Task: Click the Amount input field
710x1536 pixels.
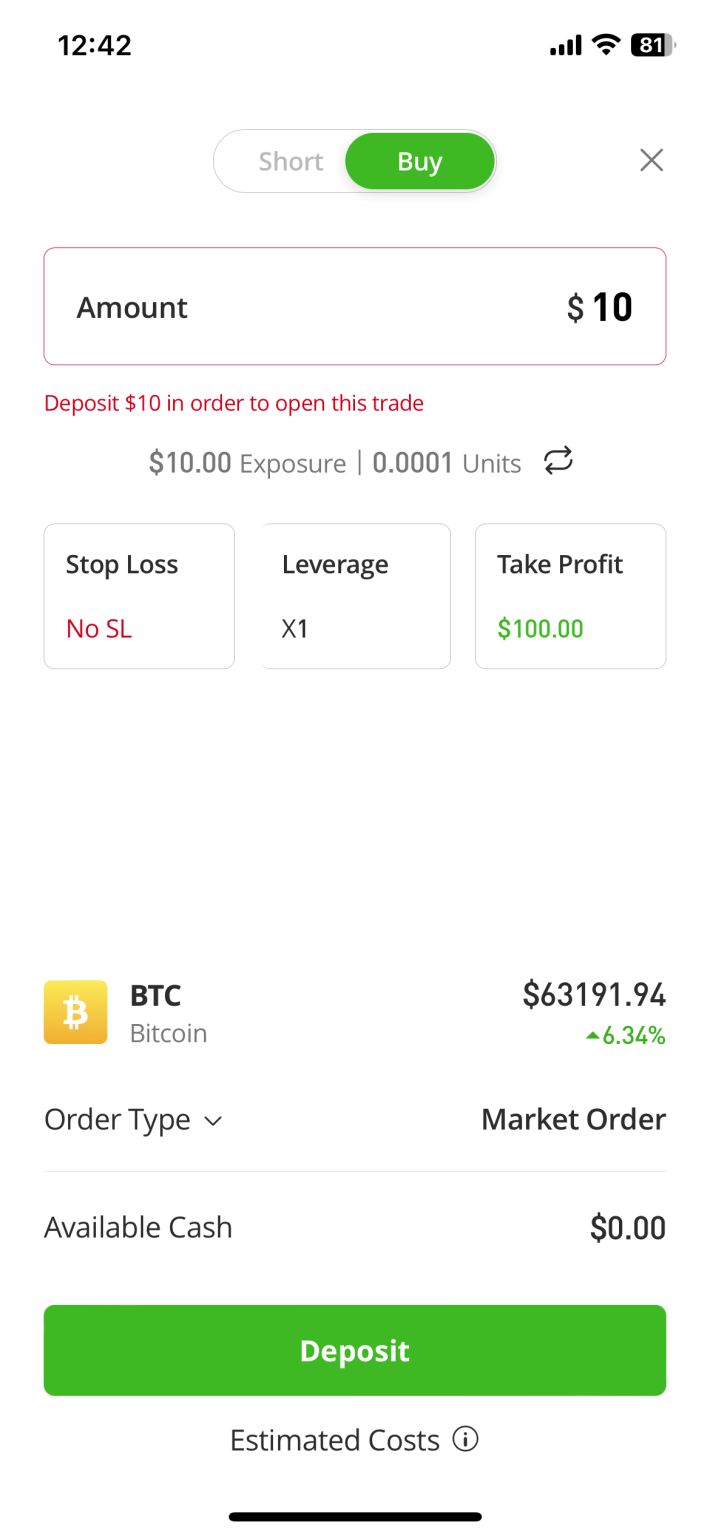Action: (x=355, y=306)
